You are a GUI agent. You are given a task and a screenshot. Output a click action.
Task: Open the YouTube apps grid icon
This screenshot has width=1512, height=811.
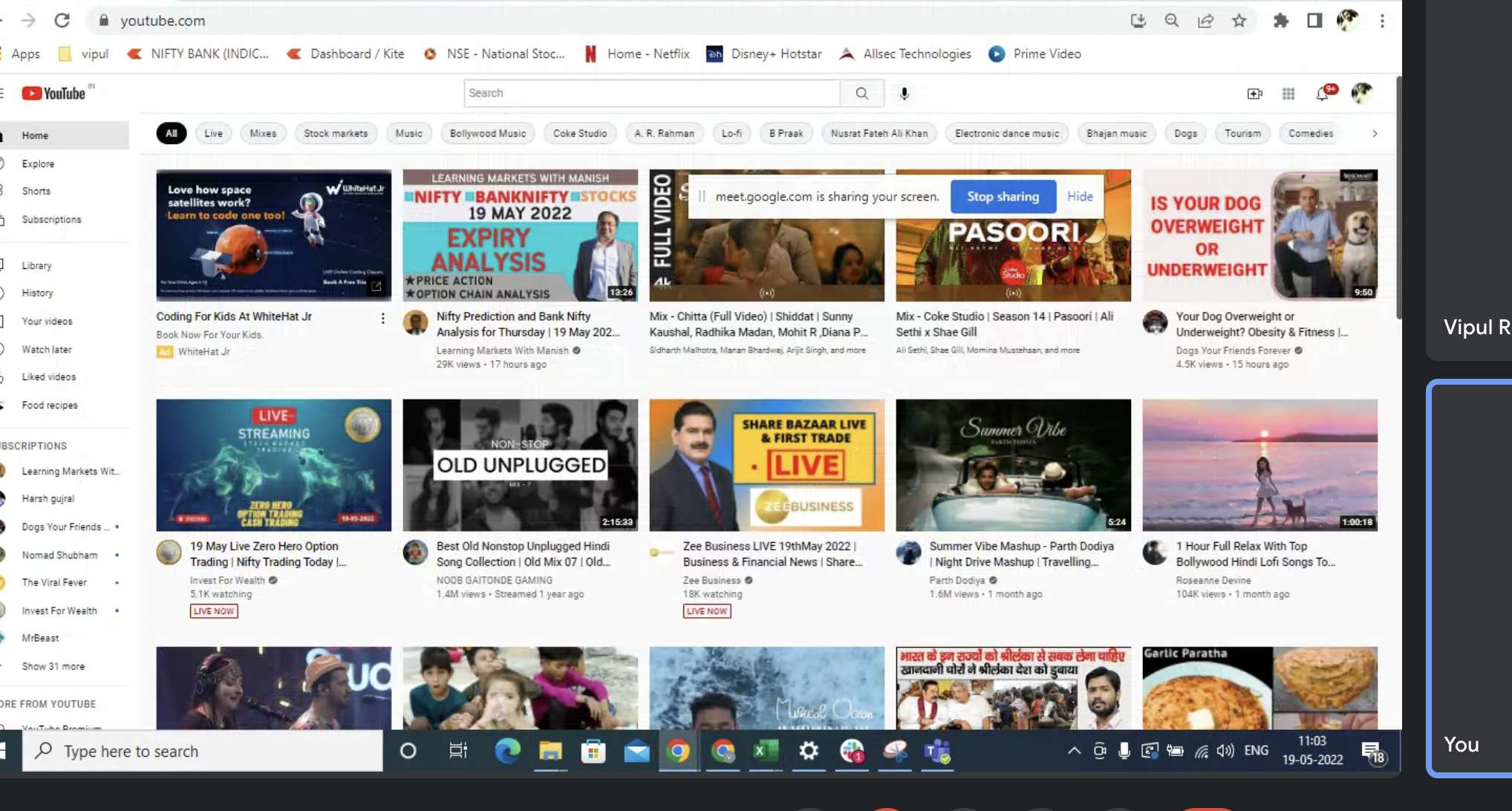(x=1288, y=94)
